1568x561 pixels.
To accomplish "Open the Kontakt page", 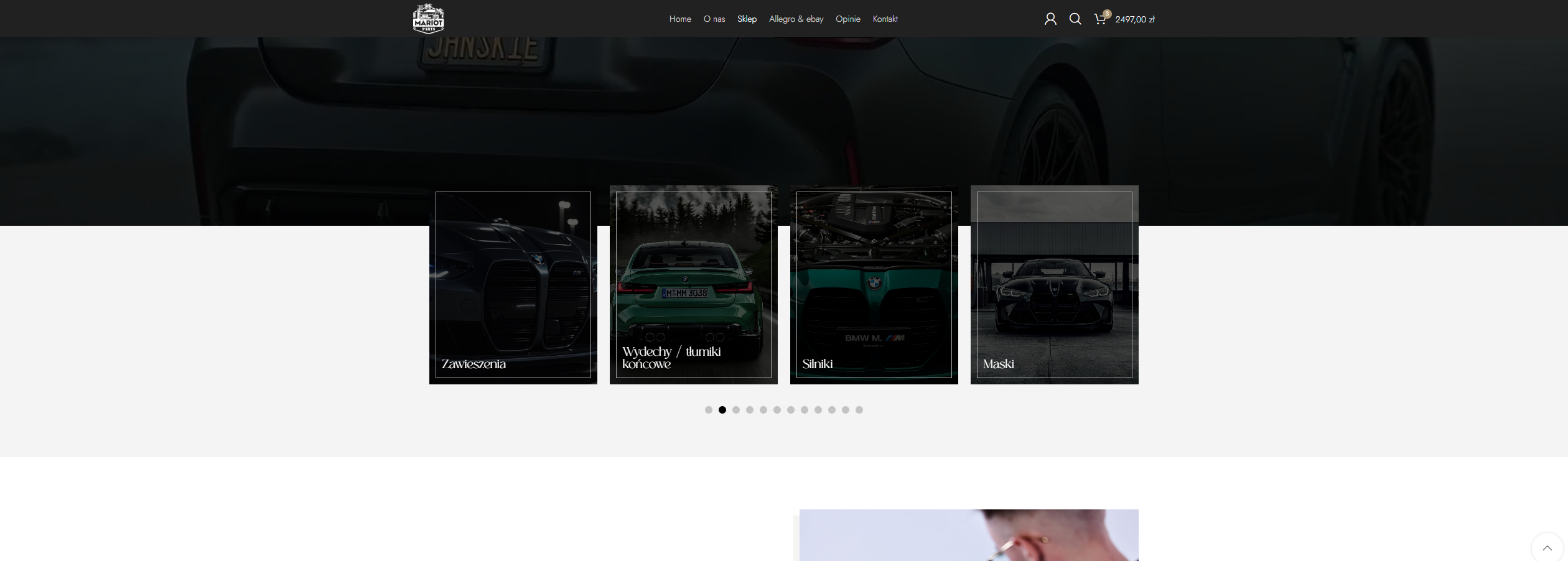I will point(885,19).
